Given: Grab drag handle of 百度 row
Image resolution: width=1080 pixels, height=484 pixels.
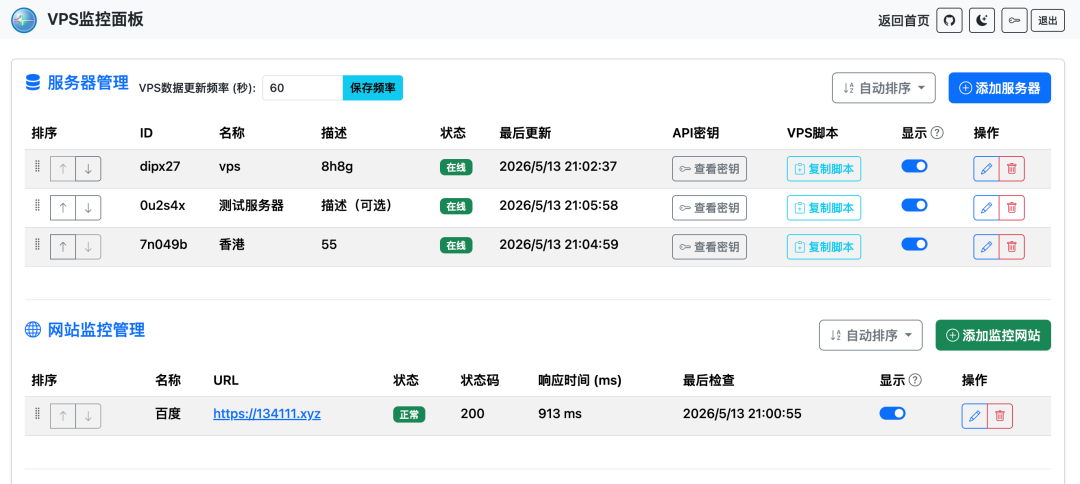Looking at the screenshot, I should click(x=38, y=414).
